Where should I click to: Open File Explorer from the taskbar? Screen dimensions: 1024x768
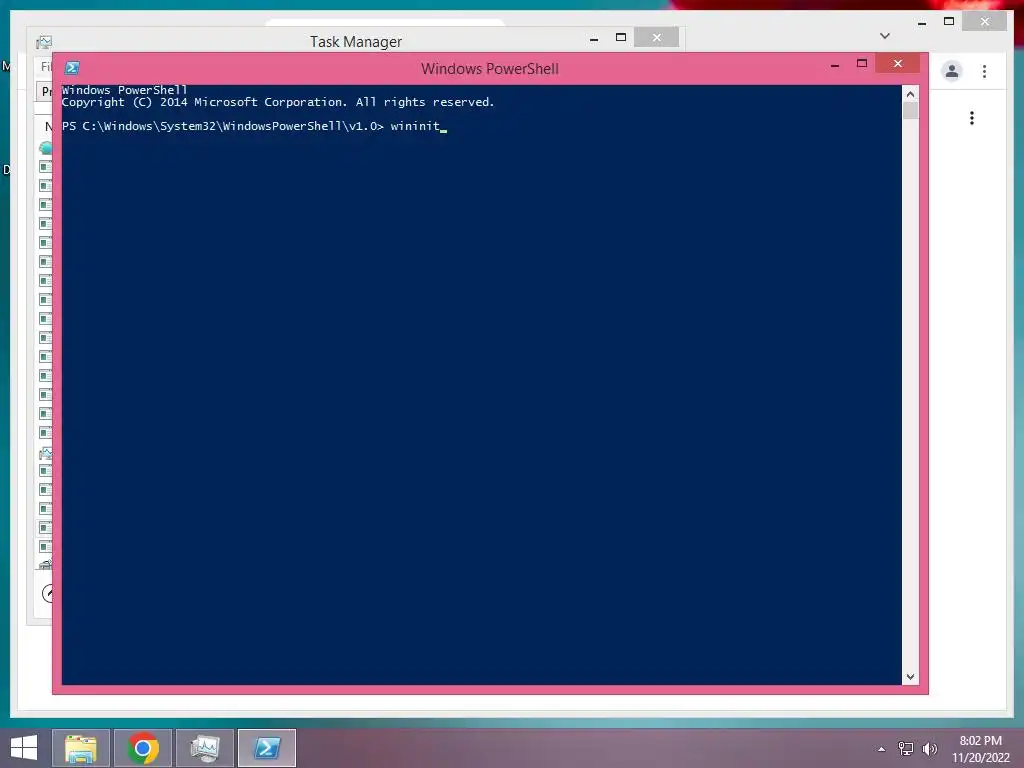tap(81, 748)
